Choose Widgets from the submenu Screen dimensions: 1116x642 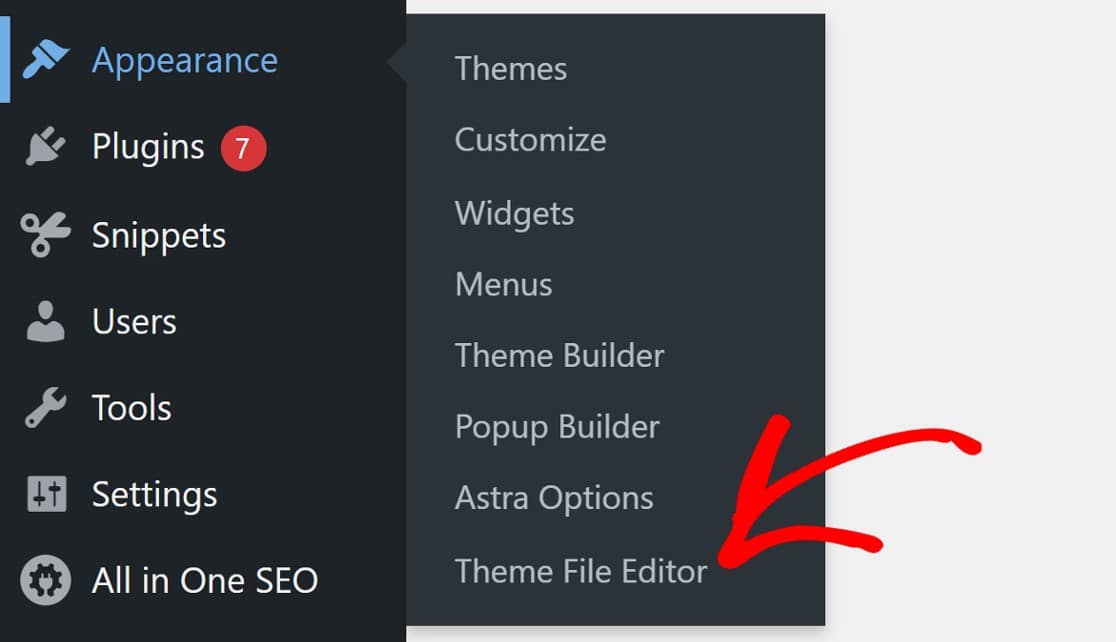pyautogui.click(x=514, y=213)
